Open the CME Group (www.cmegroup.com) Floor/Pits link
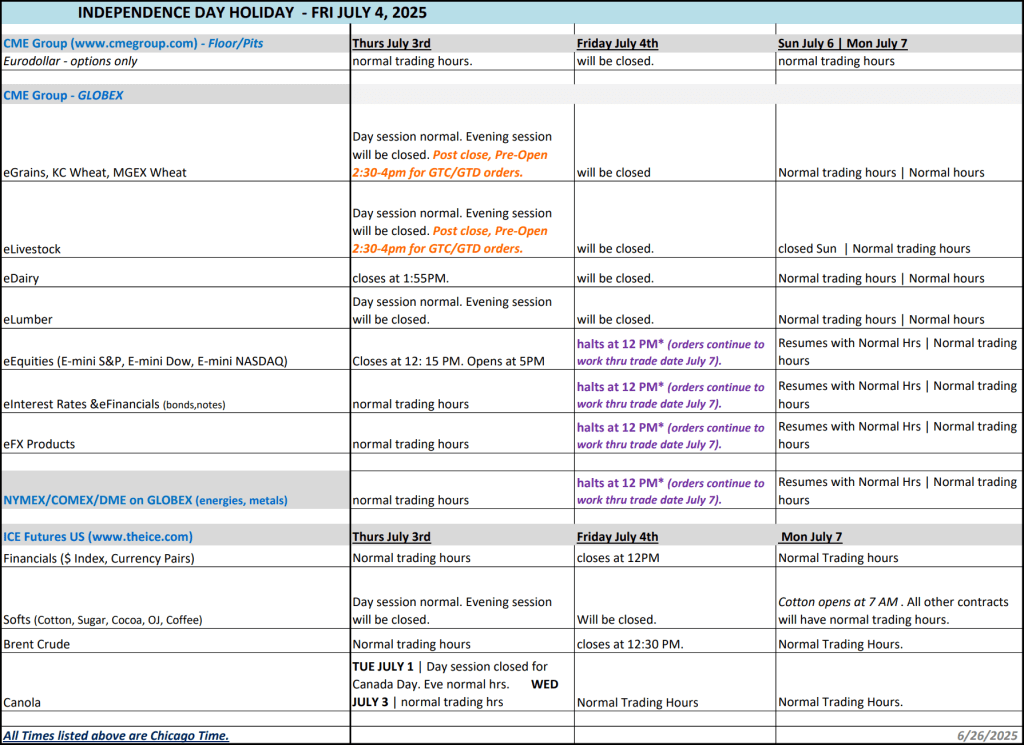1024x745 pixels. [x=133, y=43]
